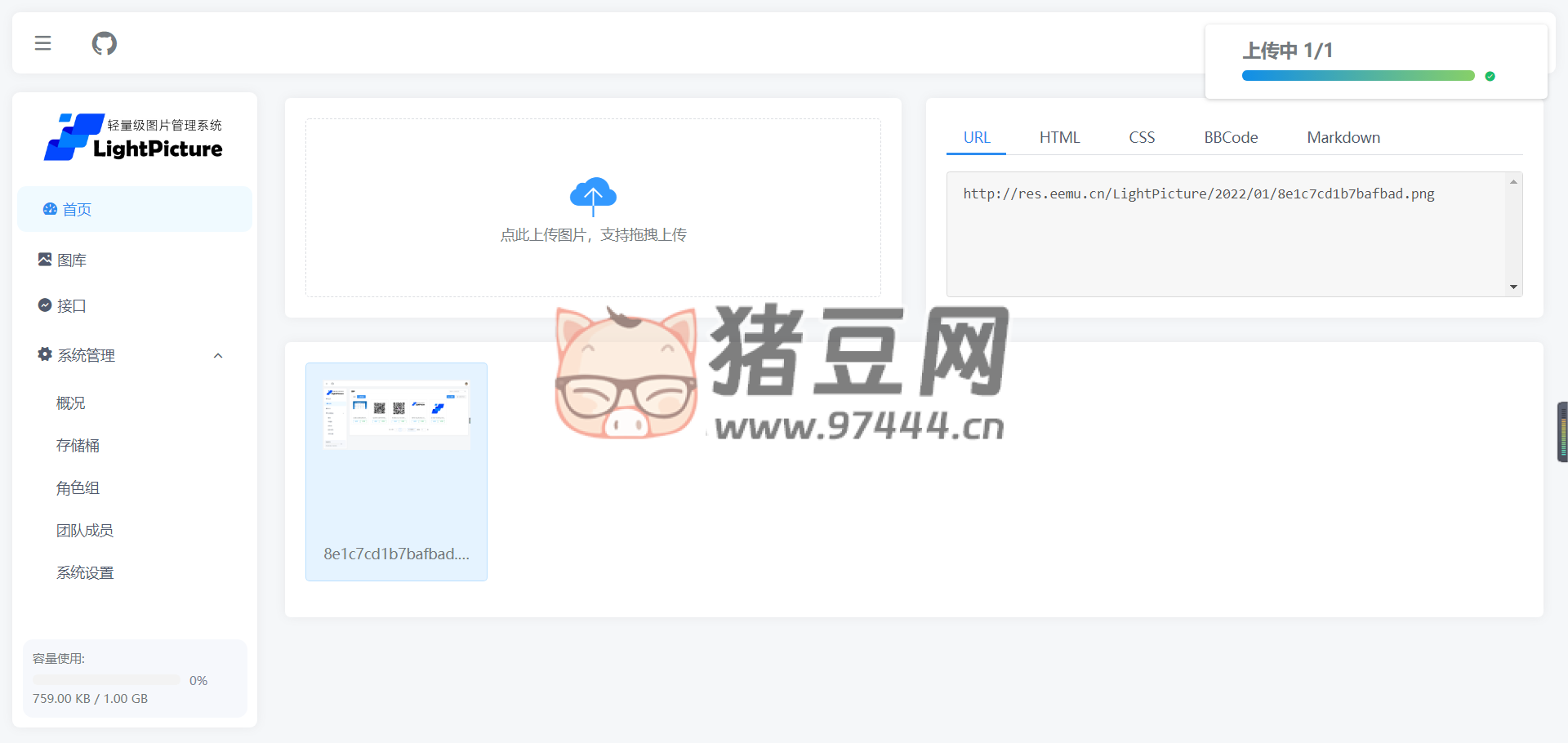The width and height of the screenshot is (1568, 743).
Task: Click the 容量使用 capacity bar
Action: (106, 680)
